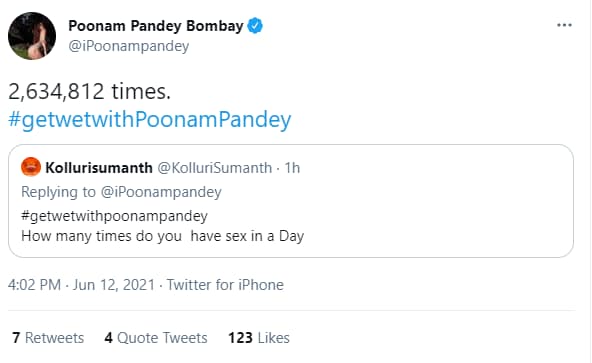Open the Kollurisumanth name in quoted tweet

click(99, 168)
